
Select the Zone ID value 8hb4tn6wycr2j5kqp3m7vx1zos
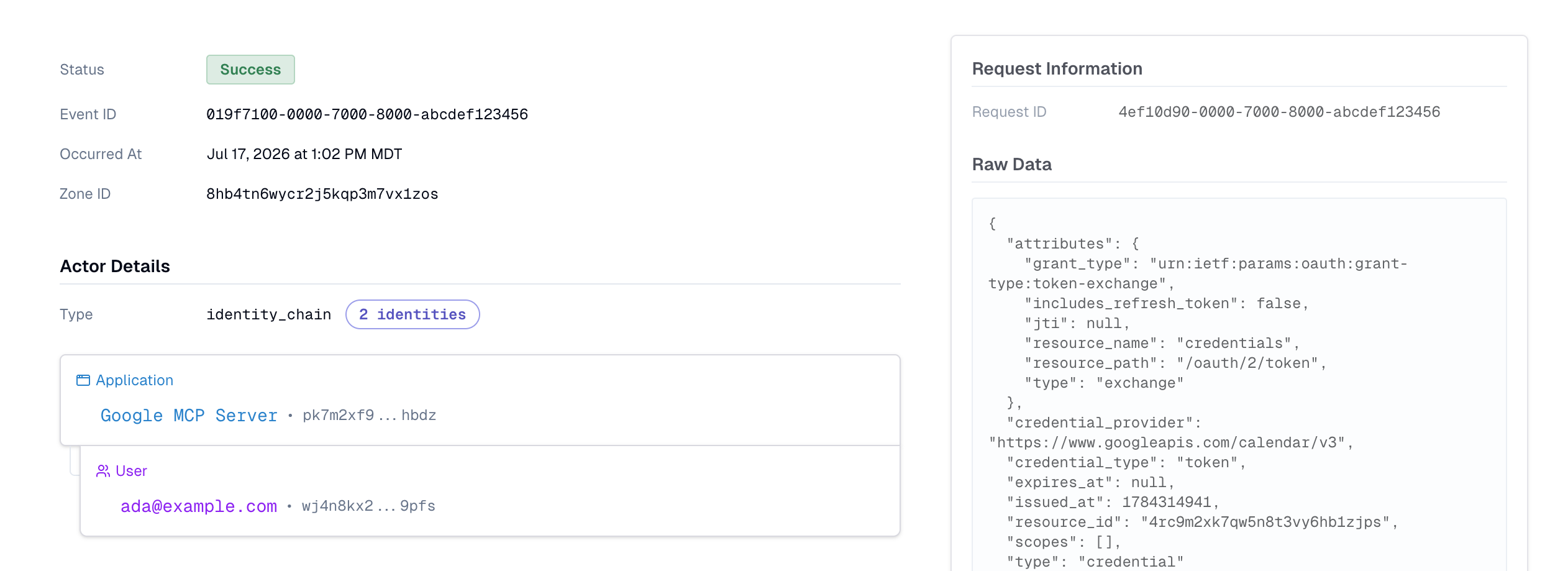[322, 194]
